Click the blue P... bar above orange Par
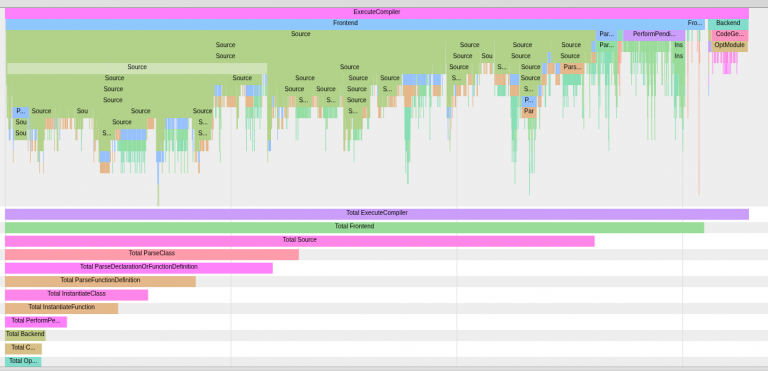768x371 pixels. [529, 100]
